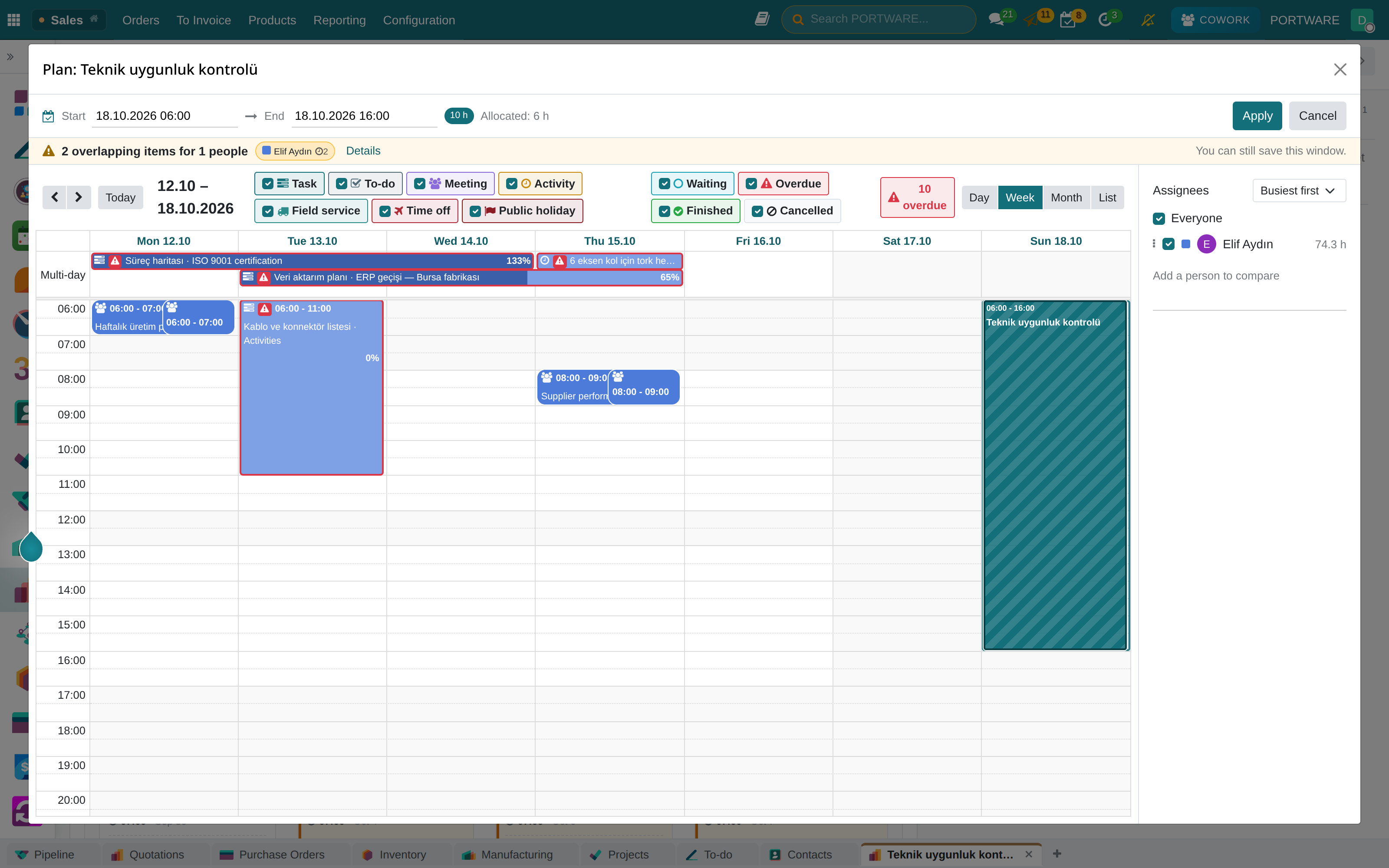The width and height of the screenshot is (1389, 868).
Task: Click warning triangle in overlapping items banner
Action: click(x=49, y=151)
